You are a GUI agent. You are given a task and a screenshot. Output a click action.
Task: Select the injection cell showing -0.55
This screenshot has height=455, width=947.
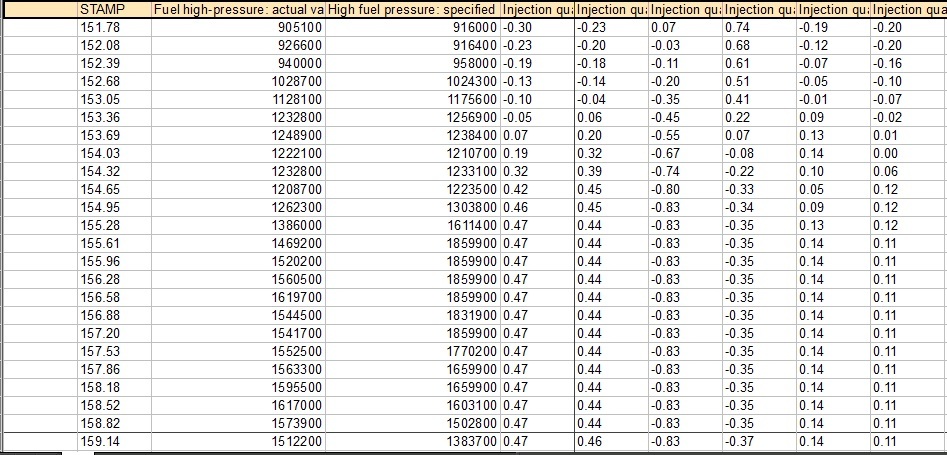684,135
